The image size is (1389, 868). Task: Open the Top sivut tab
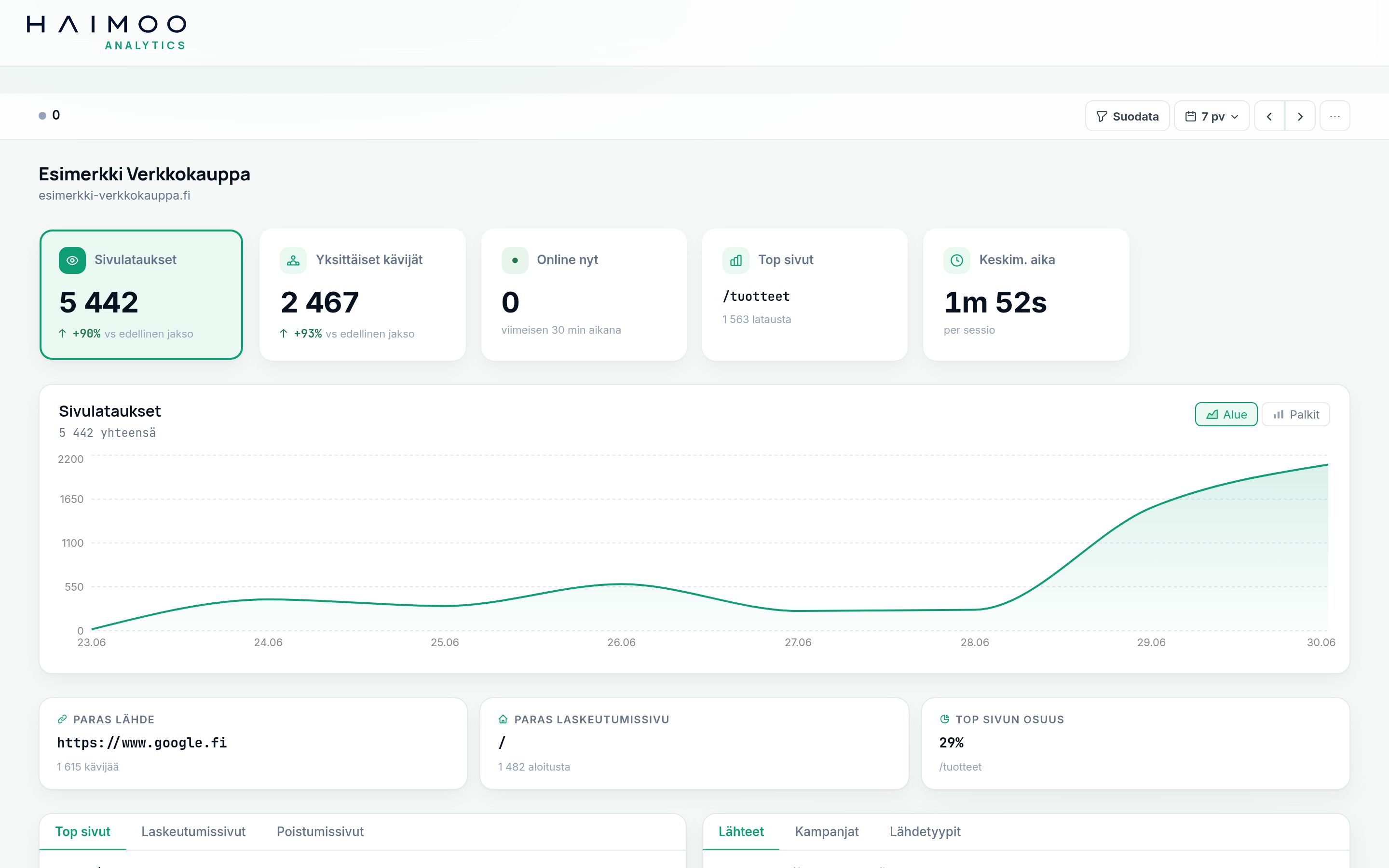click(x=82, y=832)
